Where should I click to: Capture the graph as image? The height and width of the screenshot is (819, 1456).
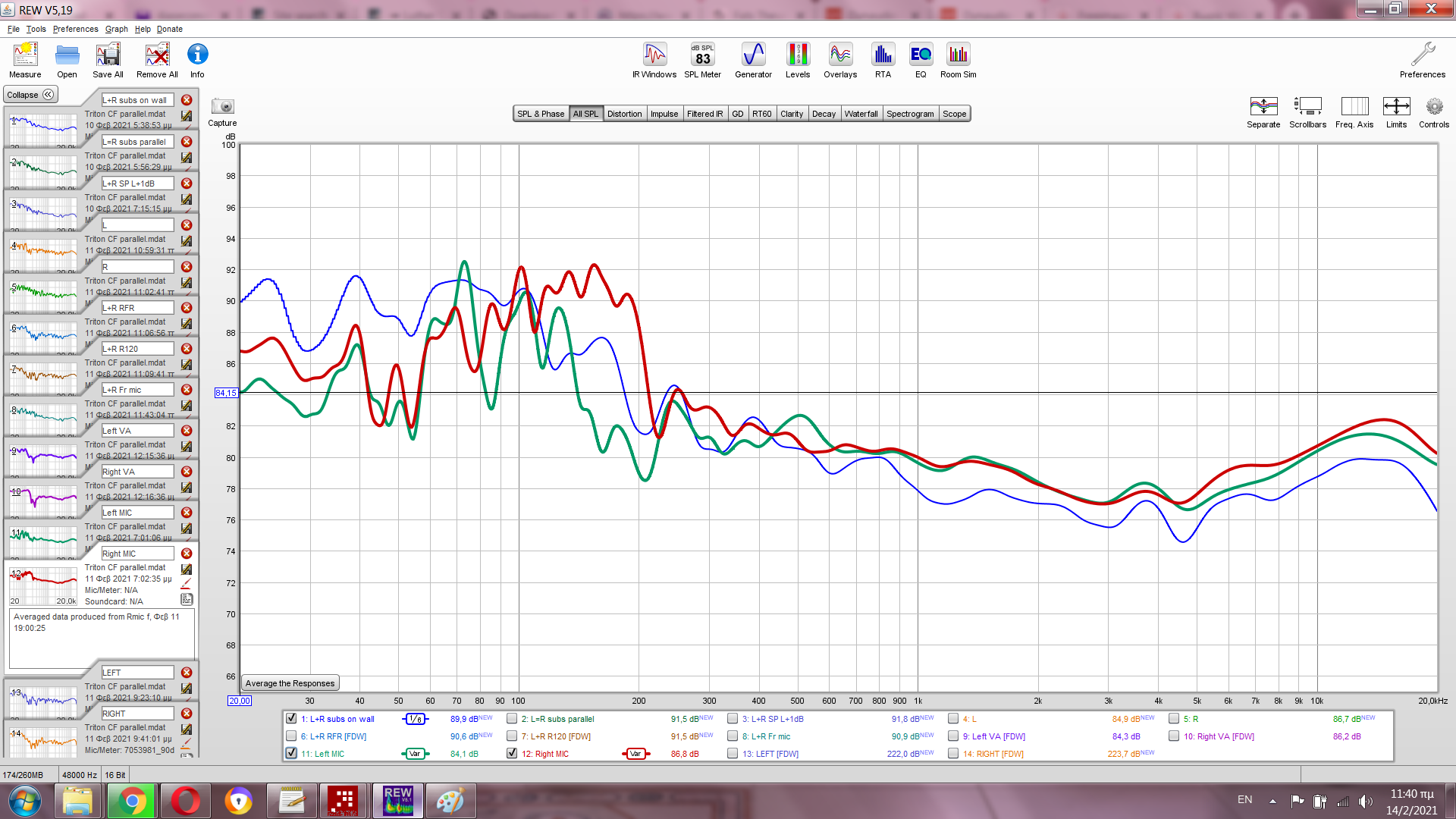(x=222, y=111)
